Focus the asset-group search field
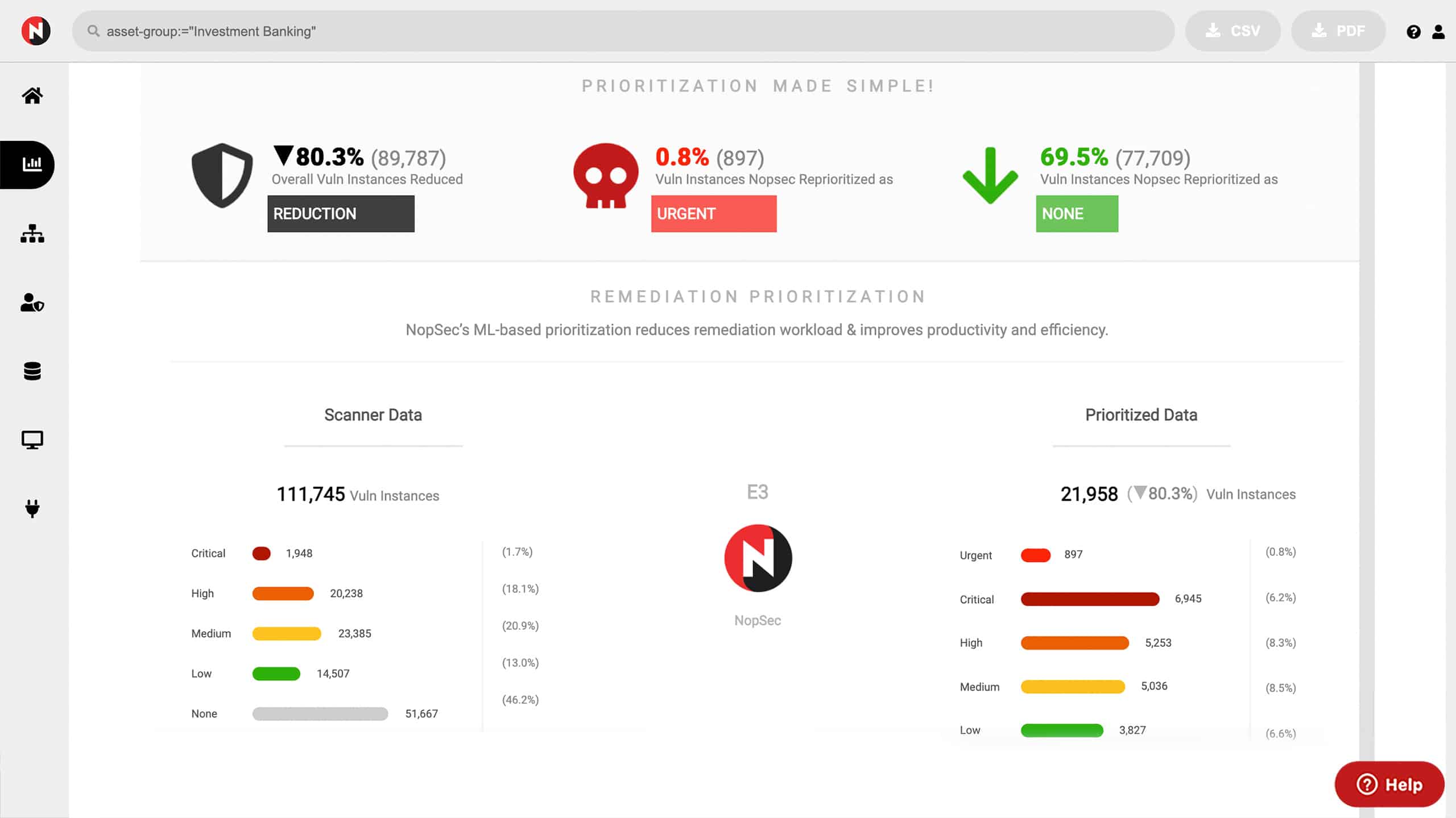The height and width of the screenshot is (818, 1456). click(x=623, y=31)
